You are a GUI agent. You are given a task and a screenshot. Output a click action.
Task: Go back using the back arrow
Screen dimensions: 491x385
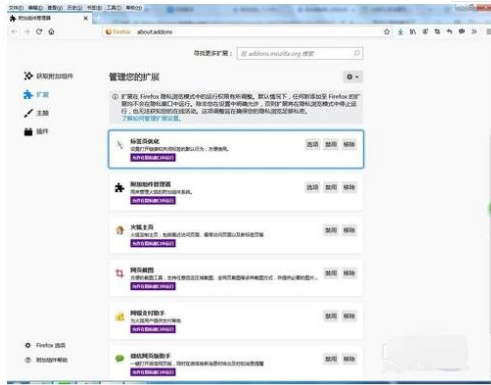tap(14, 32)
